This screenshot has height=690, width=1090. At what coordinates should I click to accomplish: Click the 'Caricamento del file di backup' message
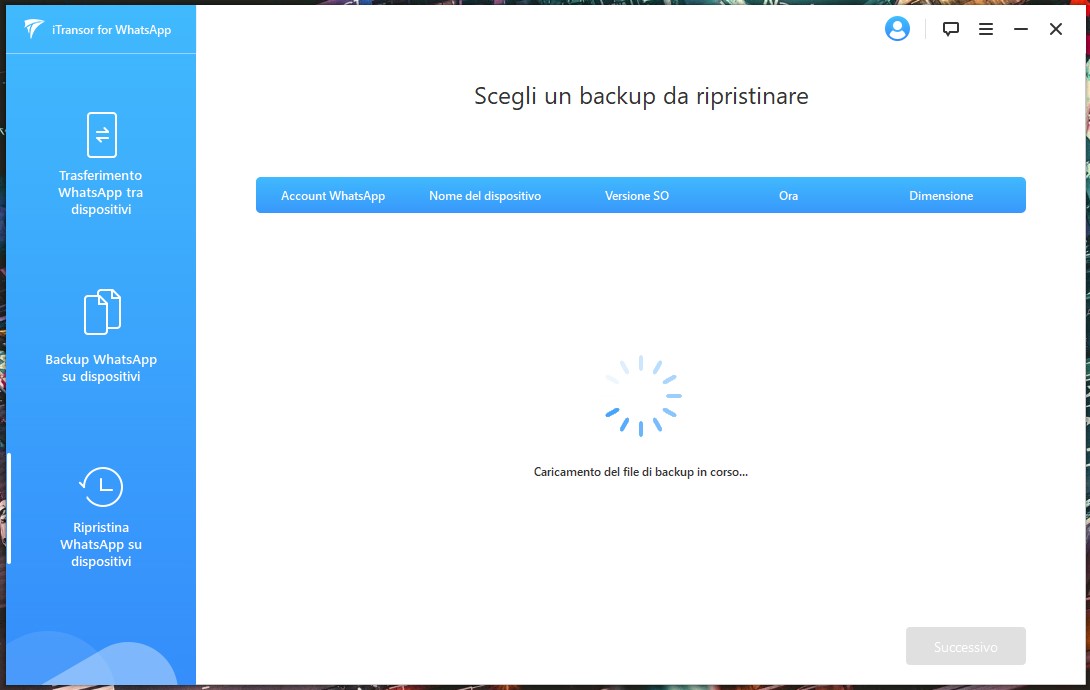click(x=640, y=472)
